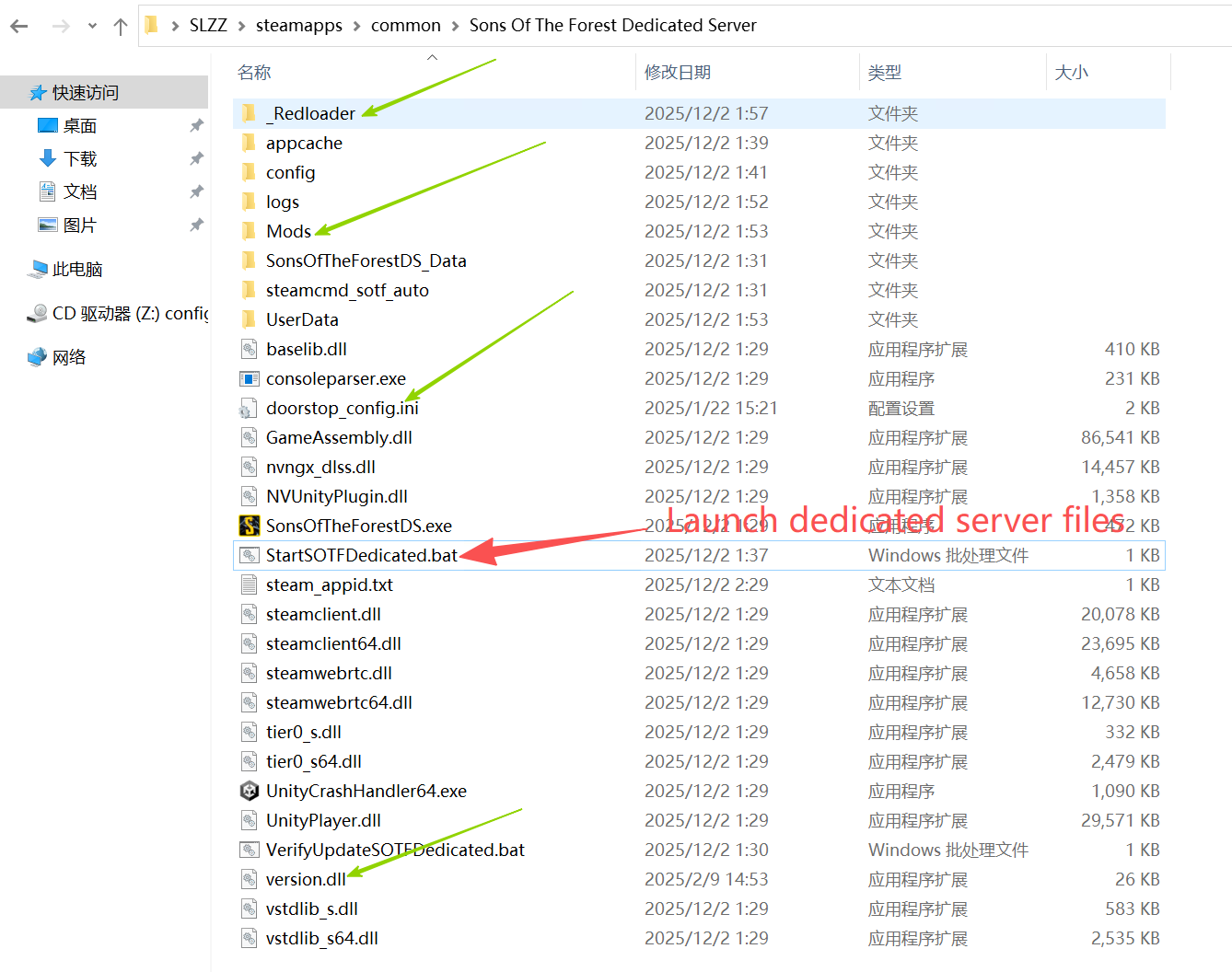The height and width of the screenshot is (972, 1232).
Task: Sort files by 名称 column
Action: point(254,73)
